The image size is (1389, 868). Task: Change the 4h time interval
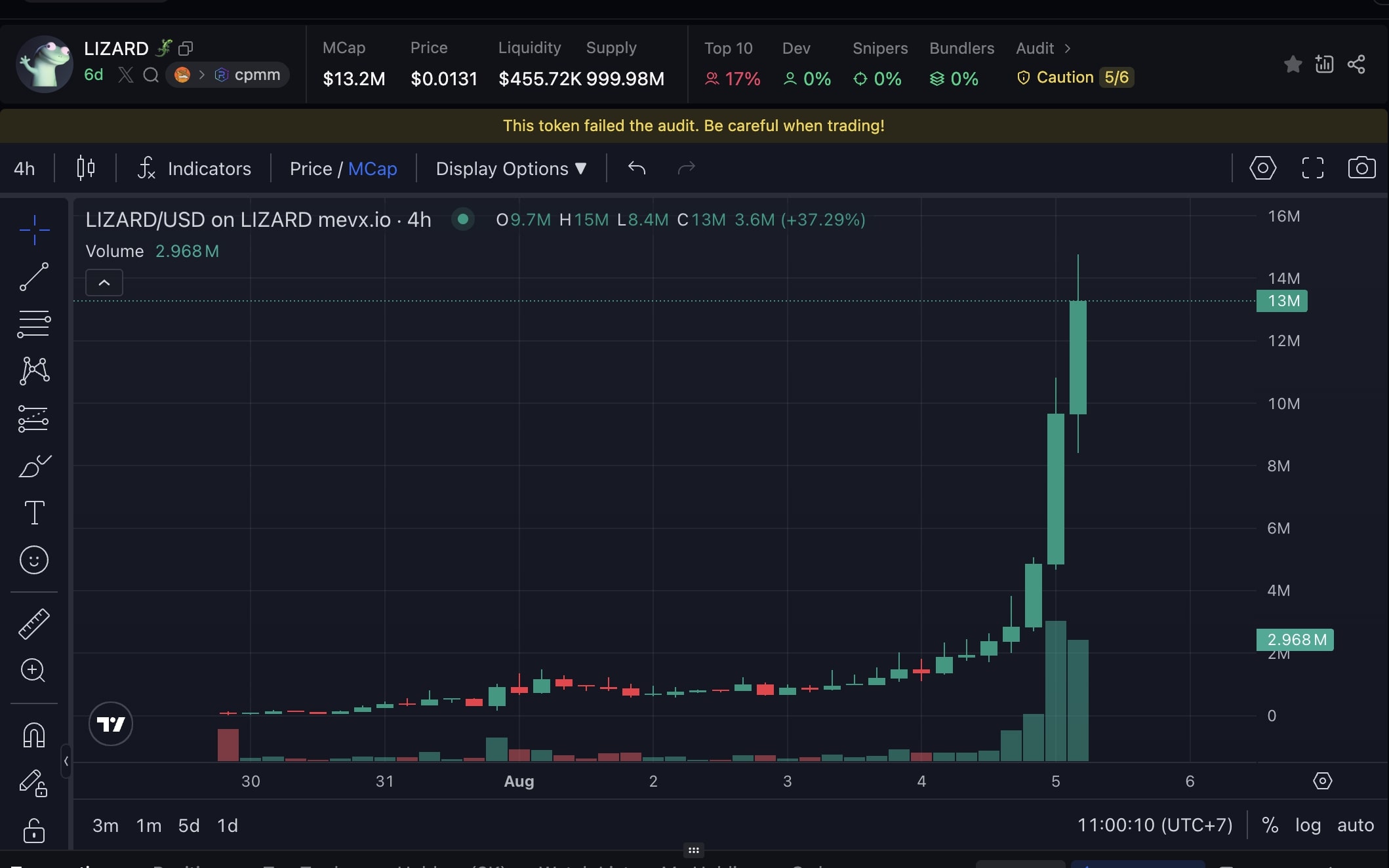24,168
